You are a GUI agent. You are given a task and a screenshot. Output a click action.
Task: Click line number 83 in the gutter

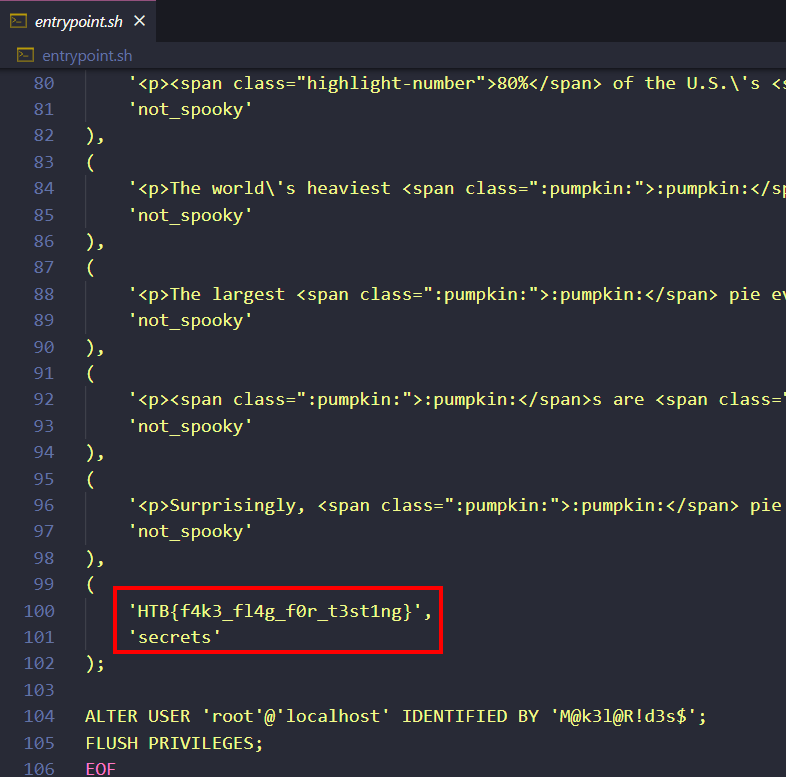43,162
